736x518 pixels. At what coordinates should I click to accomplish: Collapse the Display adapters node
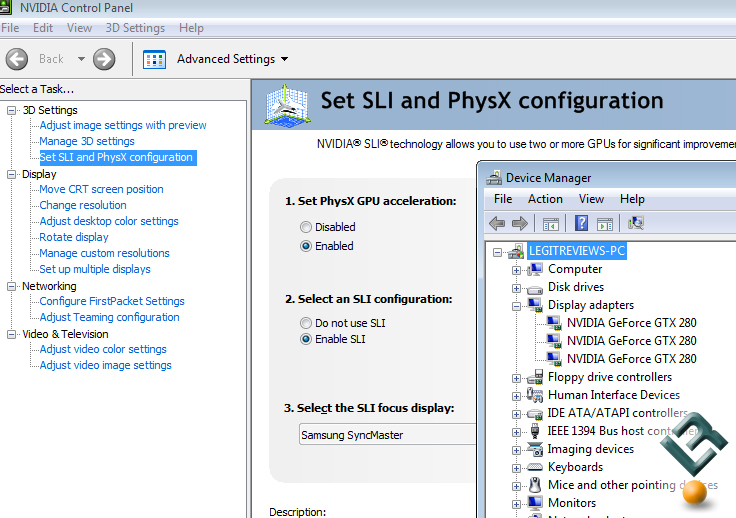[x=517, y=305]
